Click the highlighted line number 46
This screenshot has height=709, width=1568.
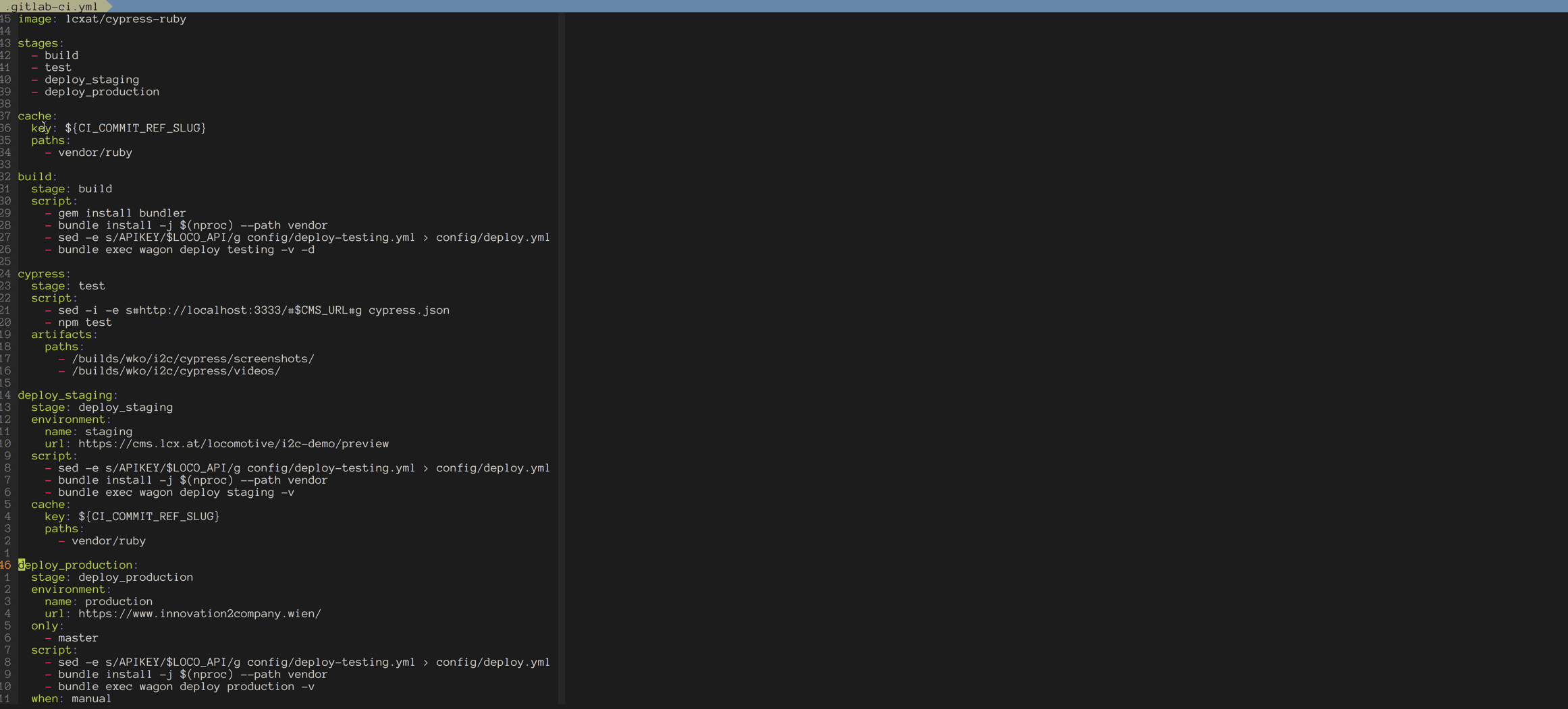click(7, 565)
